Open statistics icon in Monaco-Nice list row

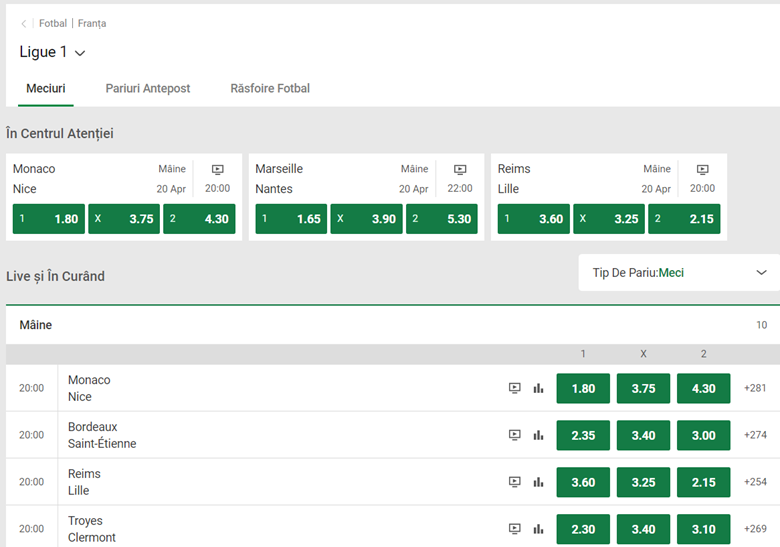[538, 388]
